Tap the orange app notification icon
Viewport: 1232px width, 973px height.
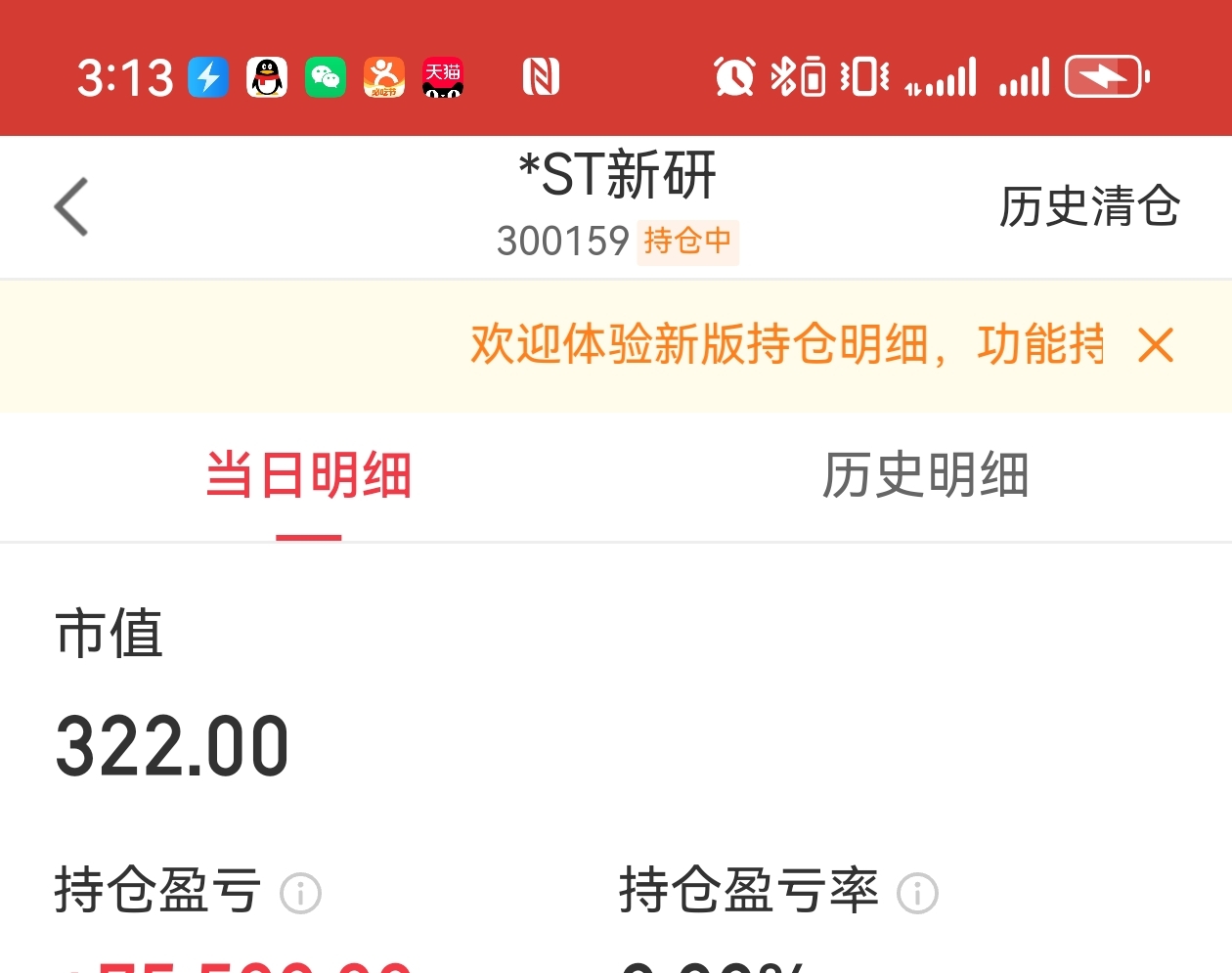384,77
